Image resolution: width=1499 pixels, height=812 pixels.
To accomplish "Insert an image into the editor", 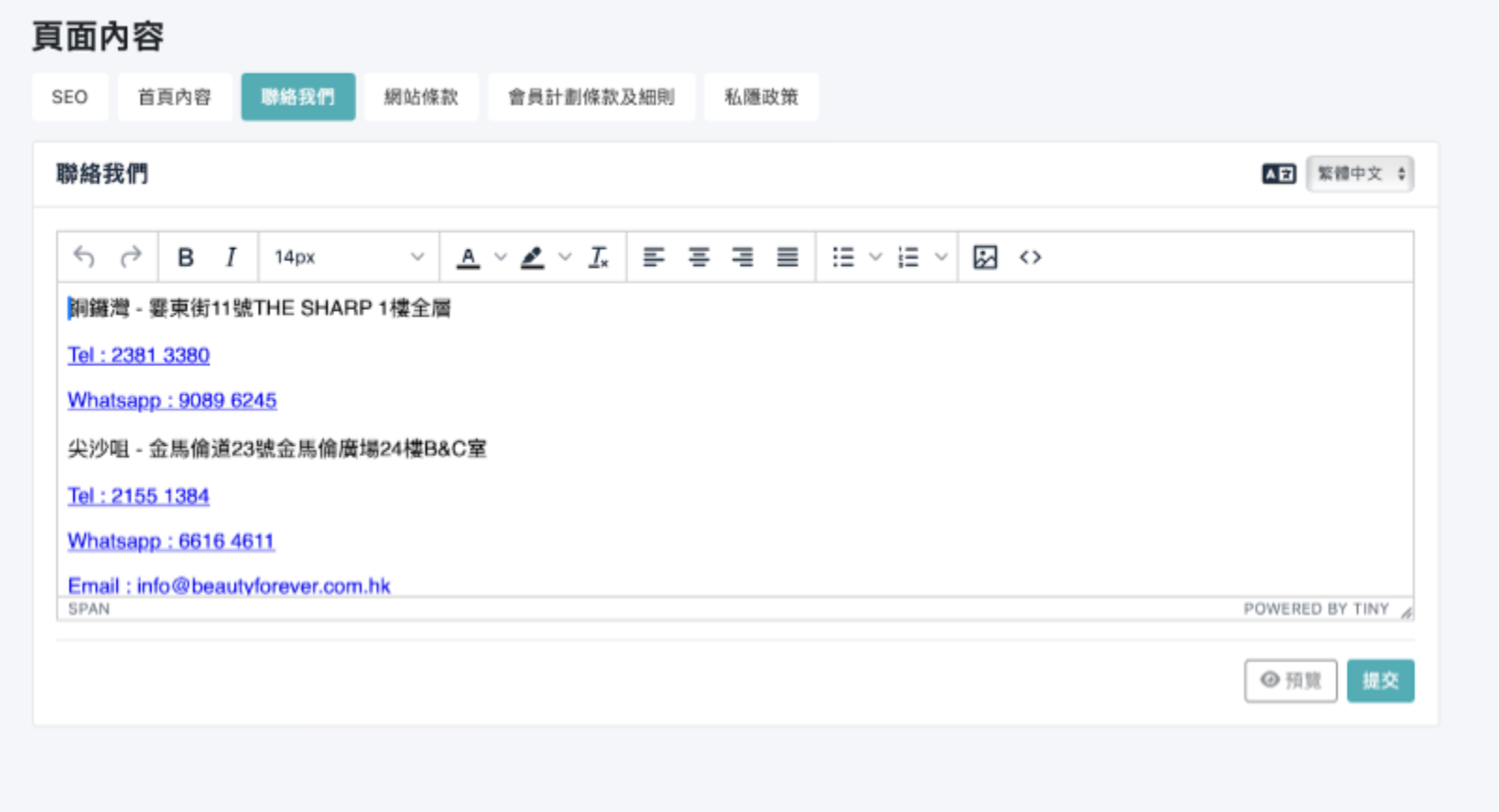I will click(986, 257).
